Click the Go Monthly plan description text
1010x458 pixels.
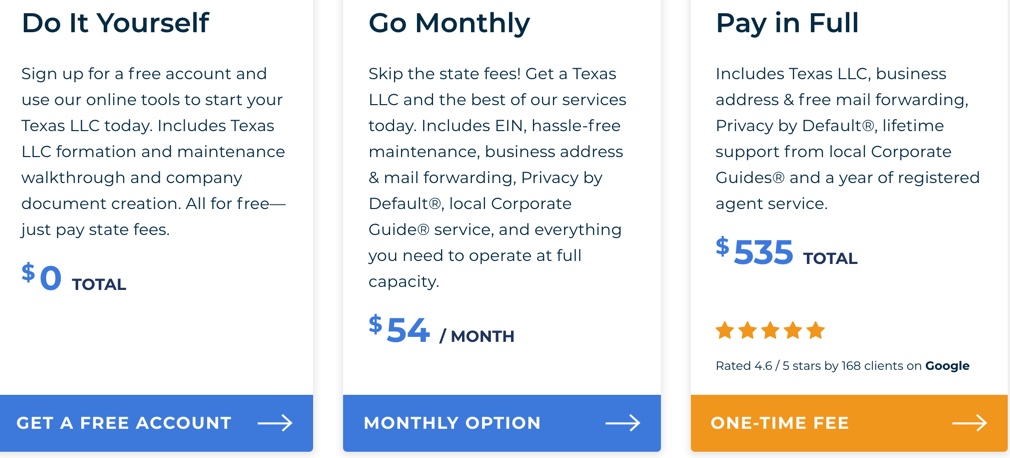pos(497,177)
